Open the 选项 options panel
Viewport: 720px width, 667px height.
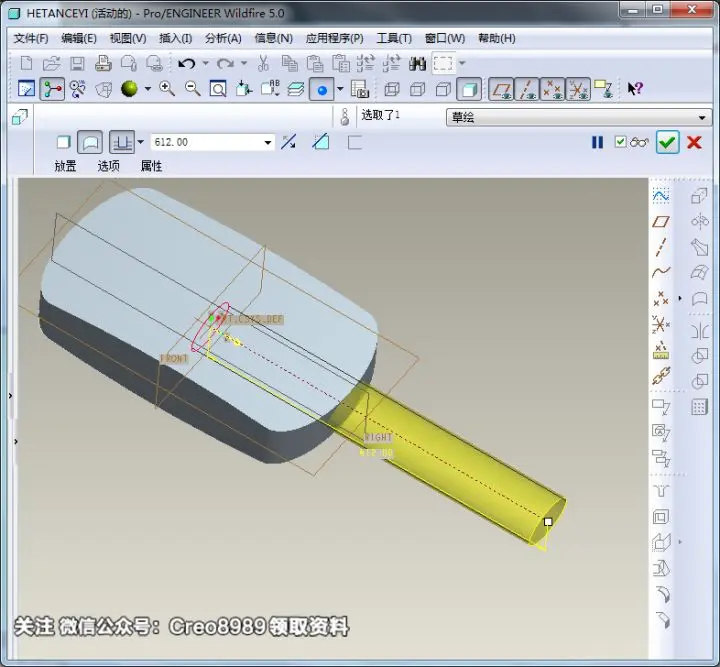pyautogui.click(x=108, y=166)
